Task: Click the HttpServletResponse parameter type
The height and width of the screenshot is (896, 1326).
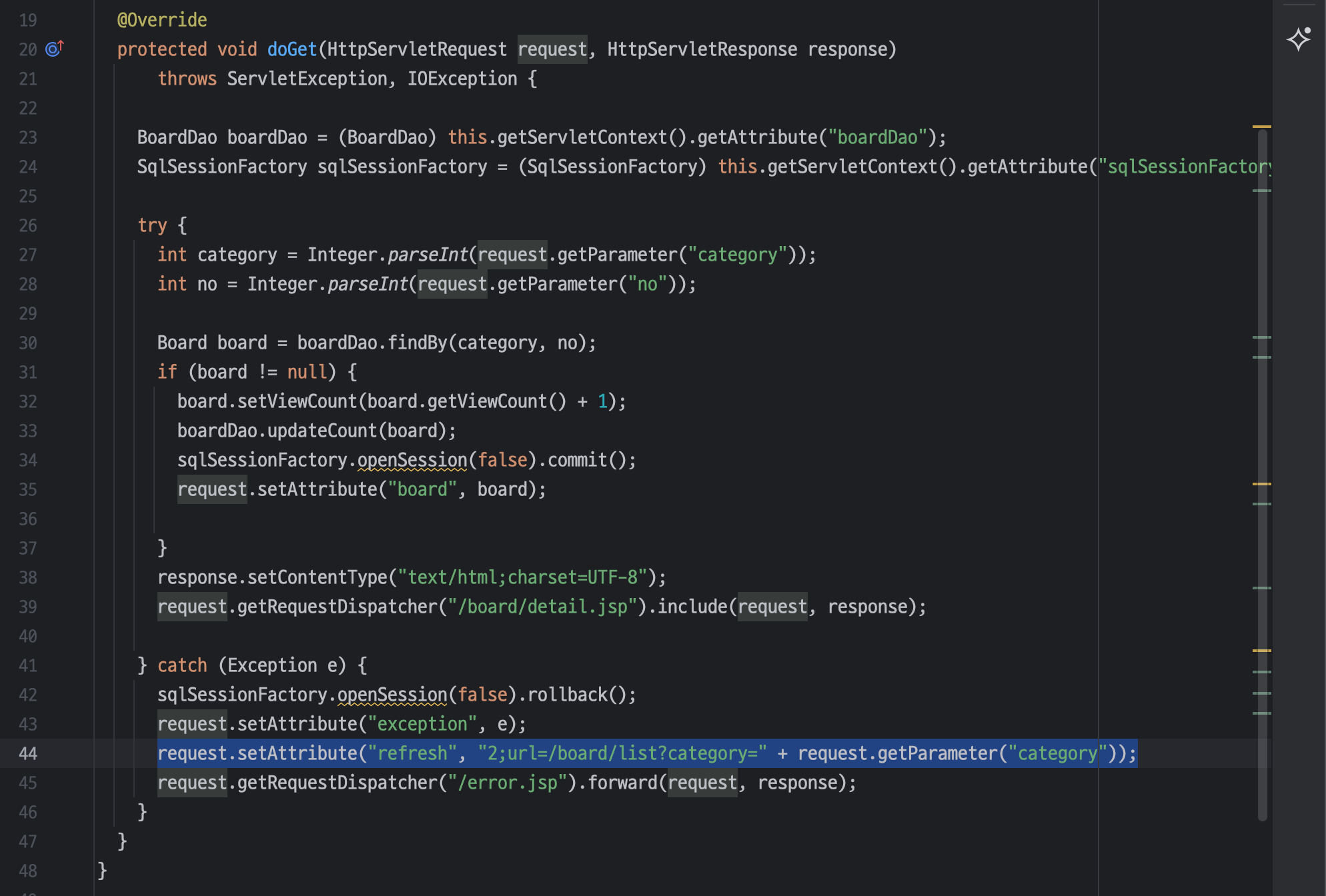Action: [x=702, y=49]
